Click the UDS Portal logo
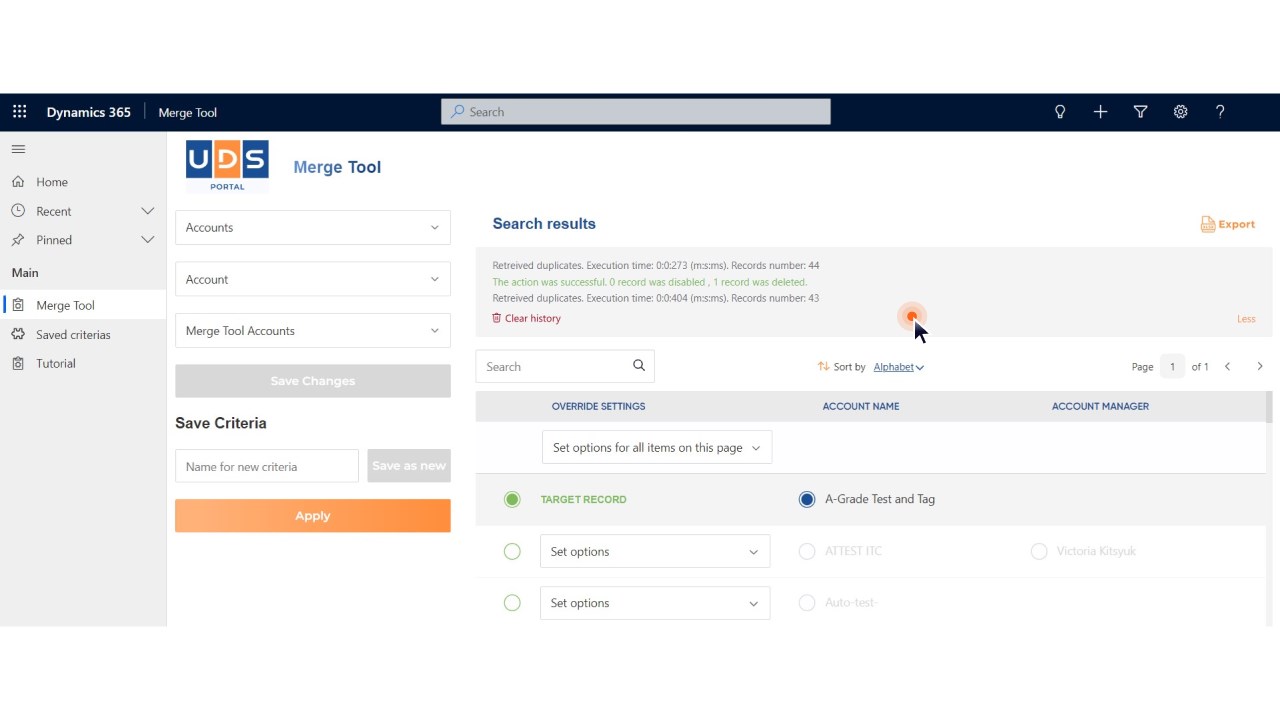This screenshot has width=1280, height=720. (x=227, y=166)
